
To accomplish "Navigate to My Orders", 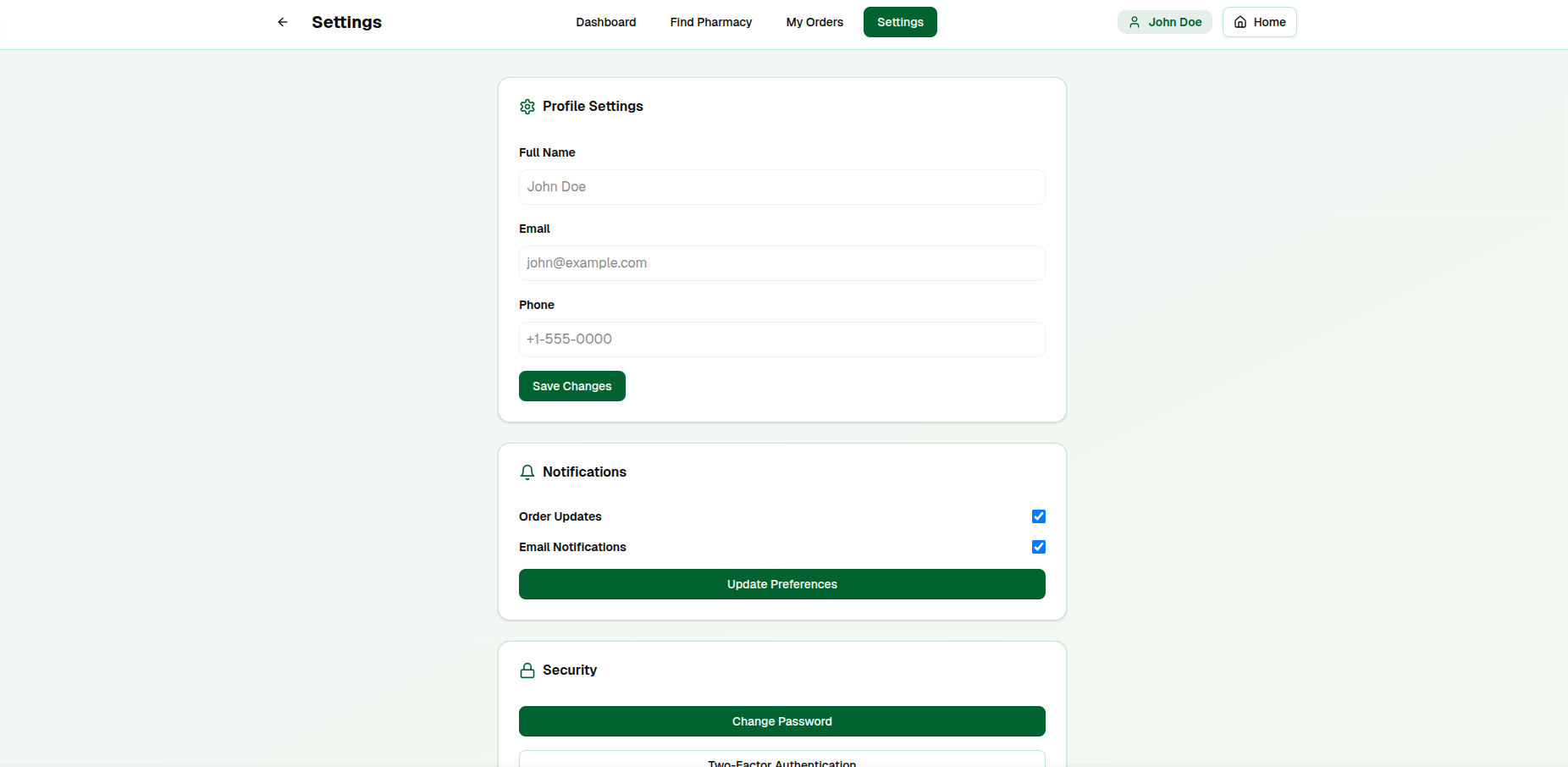I will click(x=814, y=22).
